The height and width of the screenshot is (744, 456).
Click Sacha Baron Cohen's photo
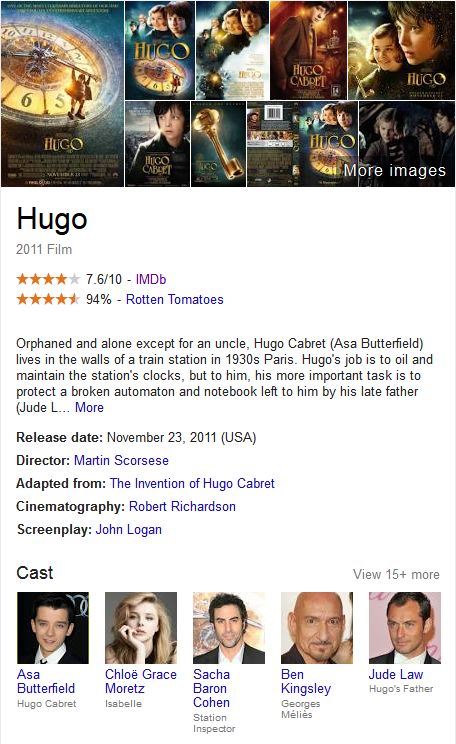point(229,628)
